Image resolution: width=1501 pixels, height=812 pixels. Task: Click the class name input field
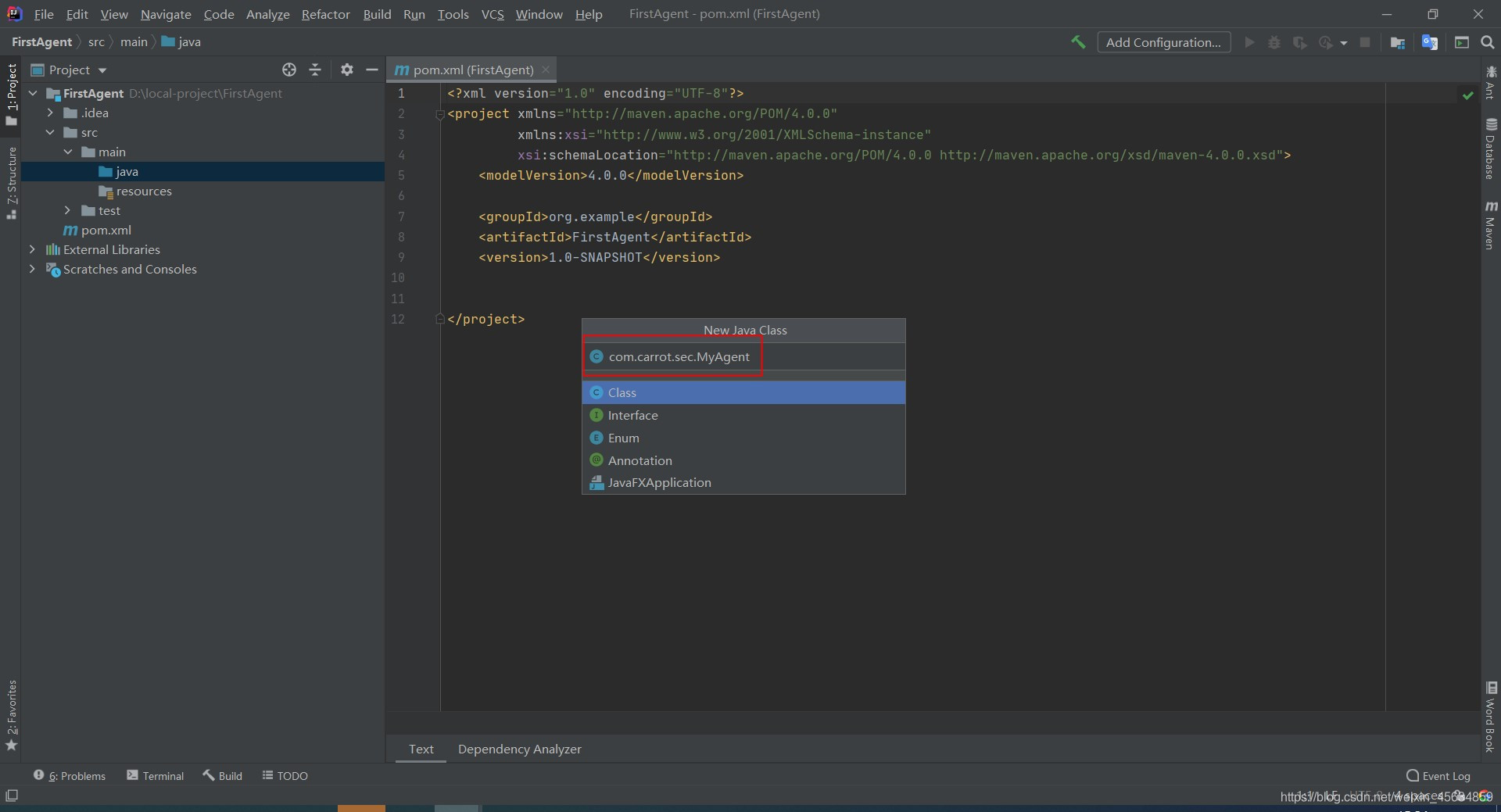tap(743, 356)
